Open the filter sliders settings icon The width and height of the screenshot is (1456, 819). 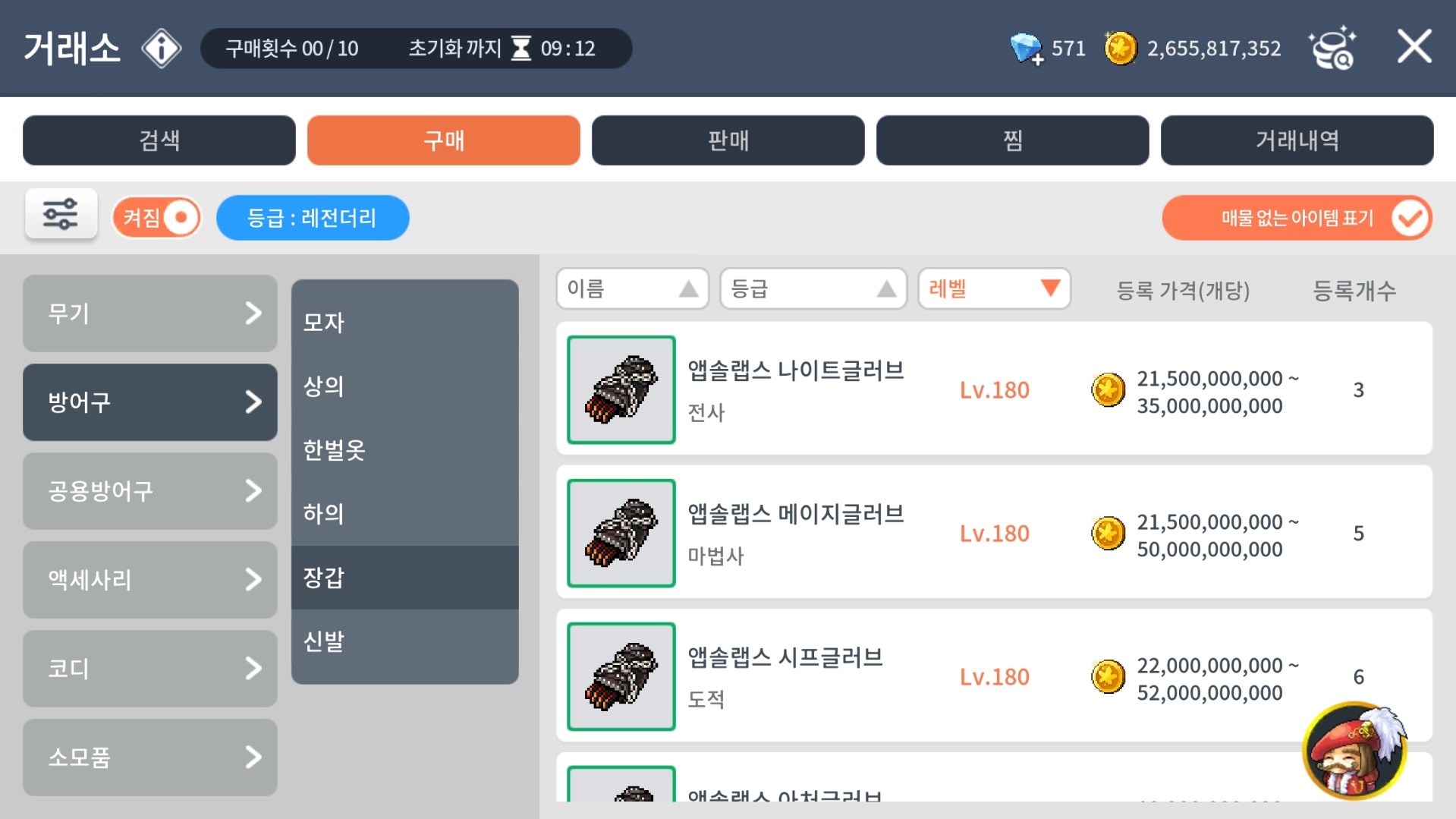coord(61,214)
